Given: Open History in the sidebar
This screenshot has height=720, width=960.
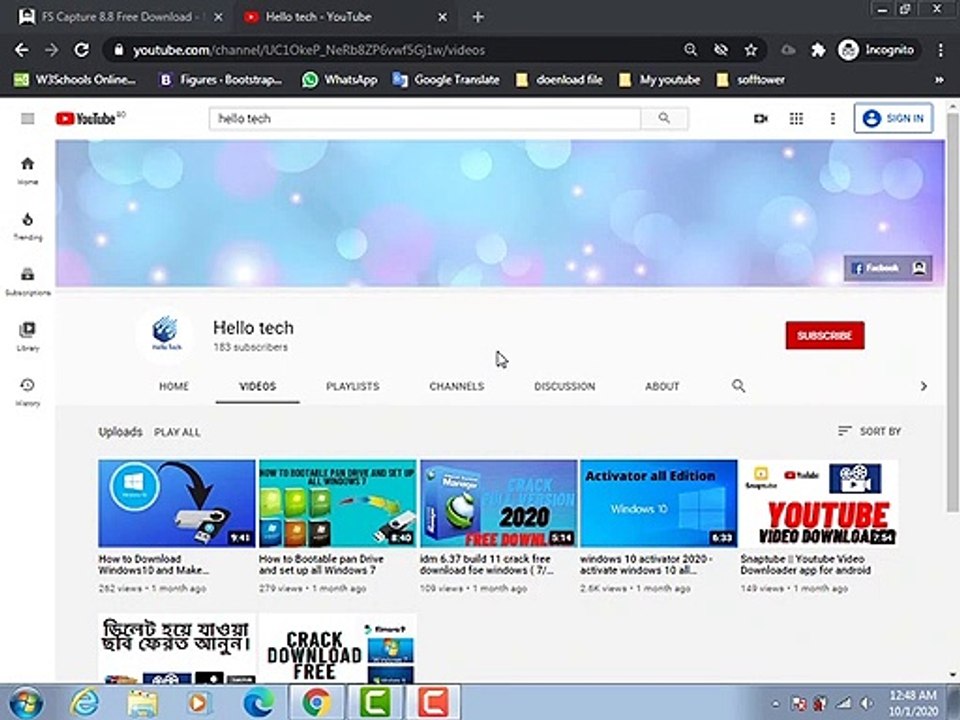Looking at the screenshot, I should (x=28, y=392).
